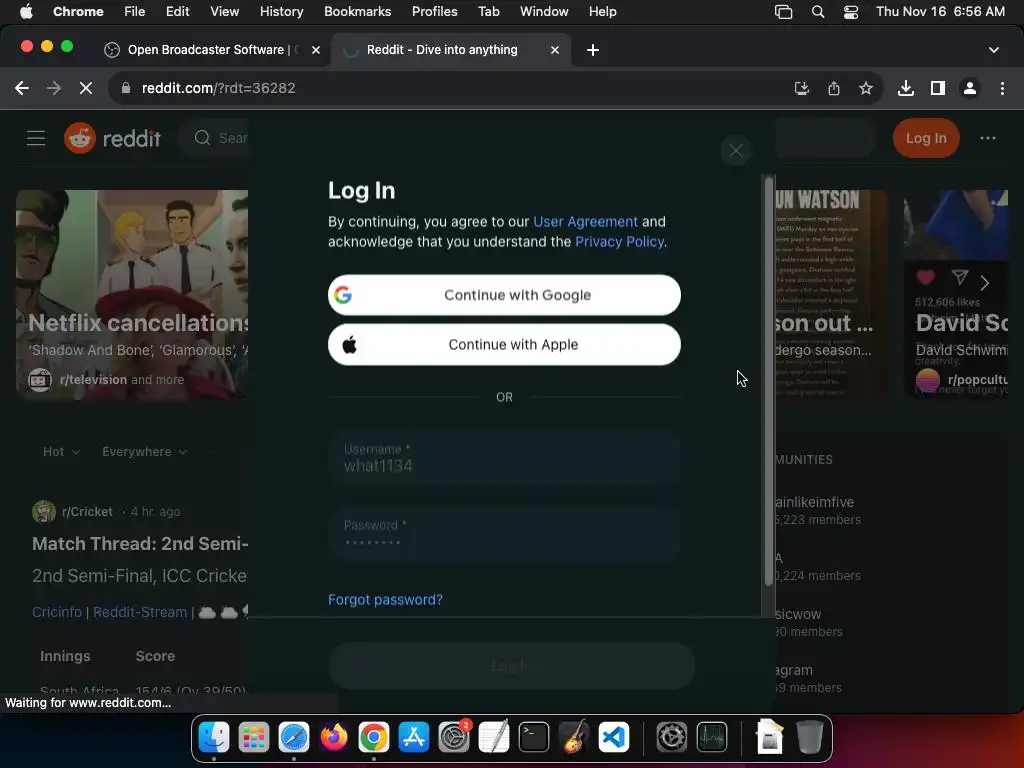Open the User Agreement link
1024x768 pixels.
coord(585,222)
